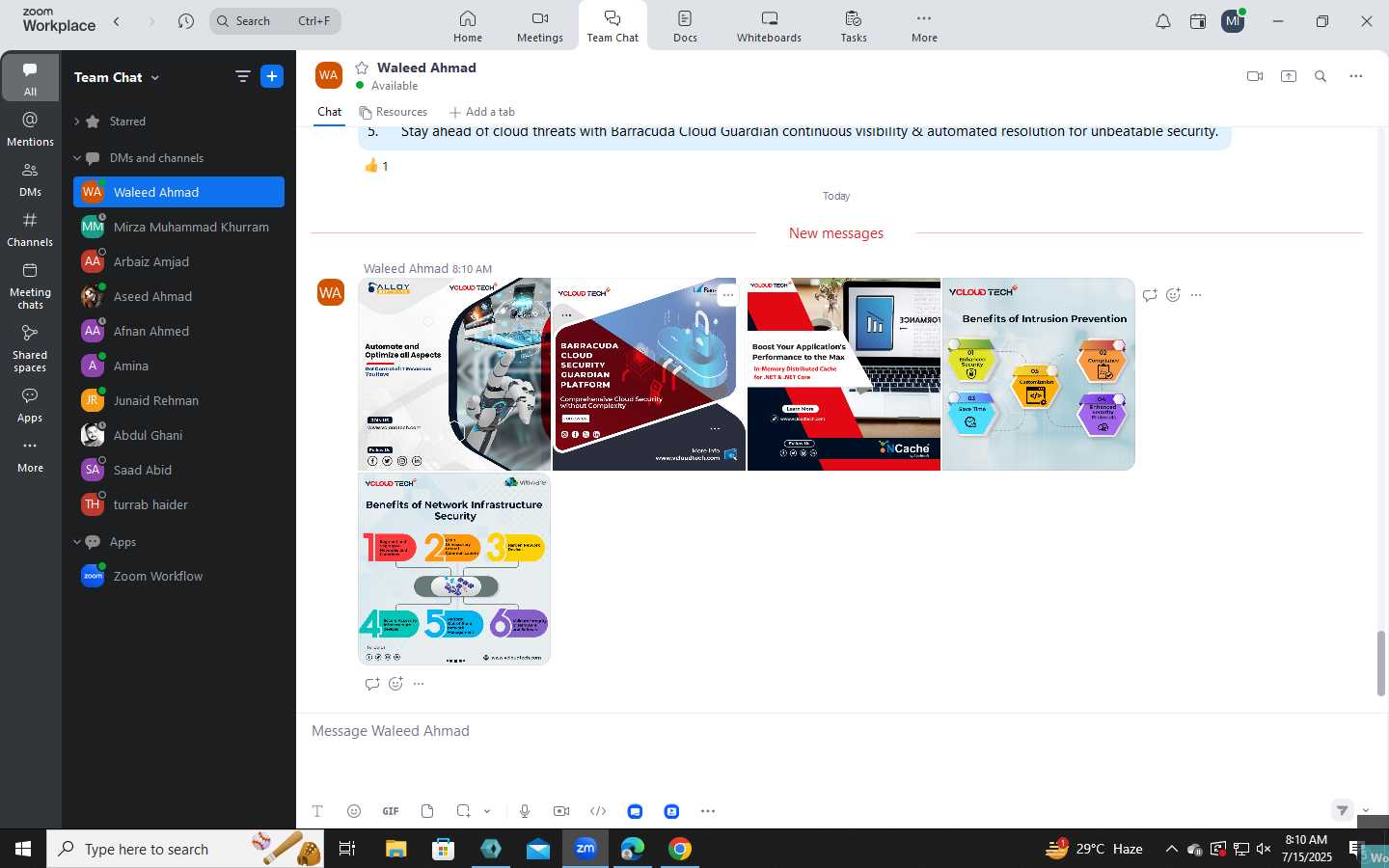Image resolution: width=1389 pixels, height=868 pixels.
Task: Record an audio message
Action: point(525,811)
